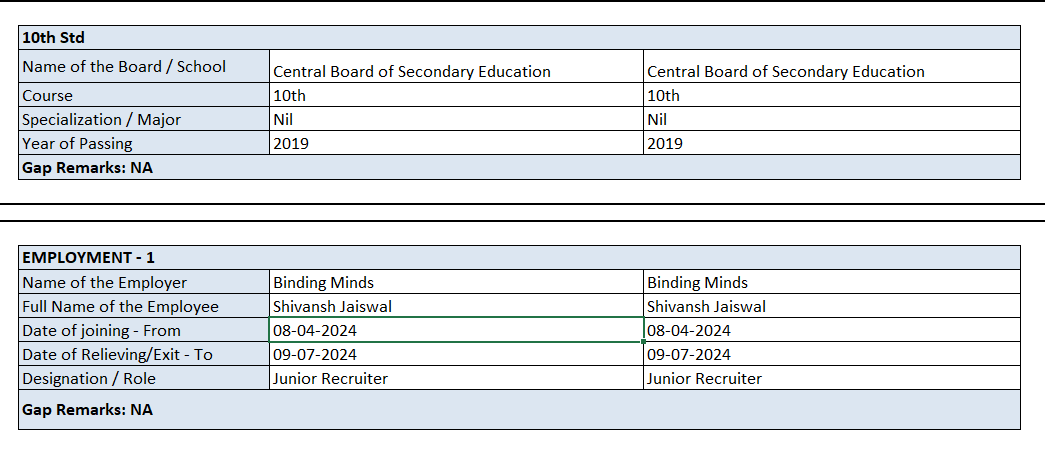The image size is (1045, 451).
Task: Select the 10th Std section header
Action: (54, 38)
